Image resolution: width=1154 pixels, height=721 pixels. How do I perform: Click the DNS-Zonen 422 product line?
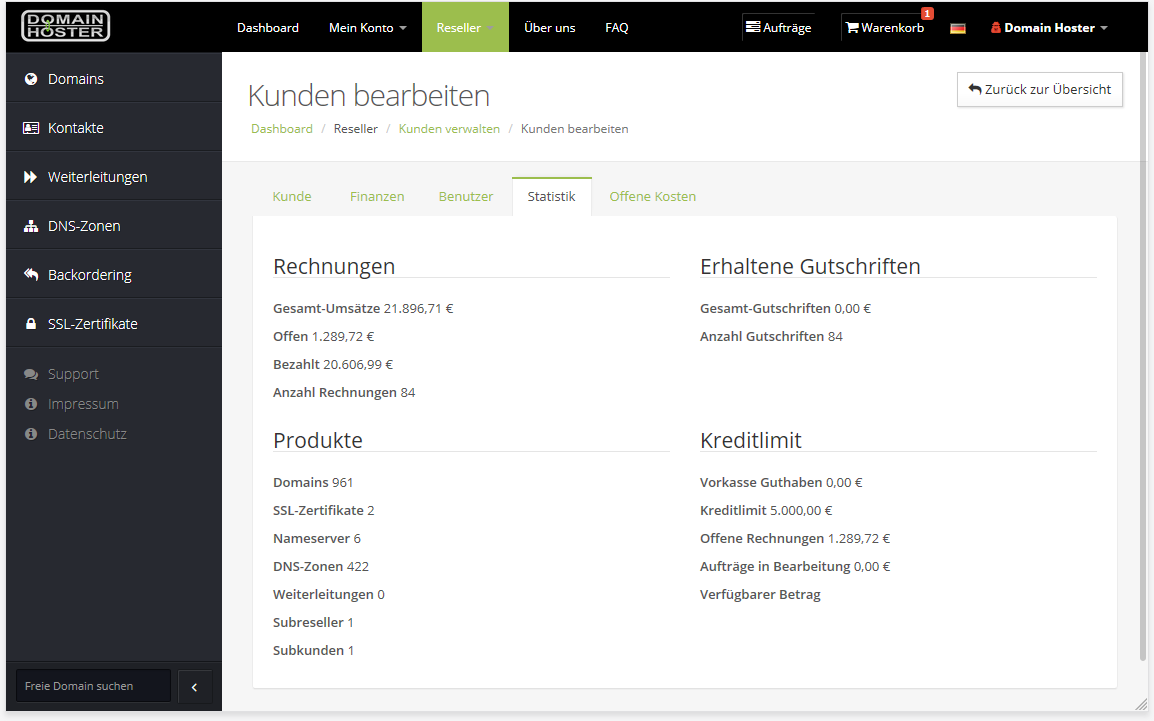[321, 566]
